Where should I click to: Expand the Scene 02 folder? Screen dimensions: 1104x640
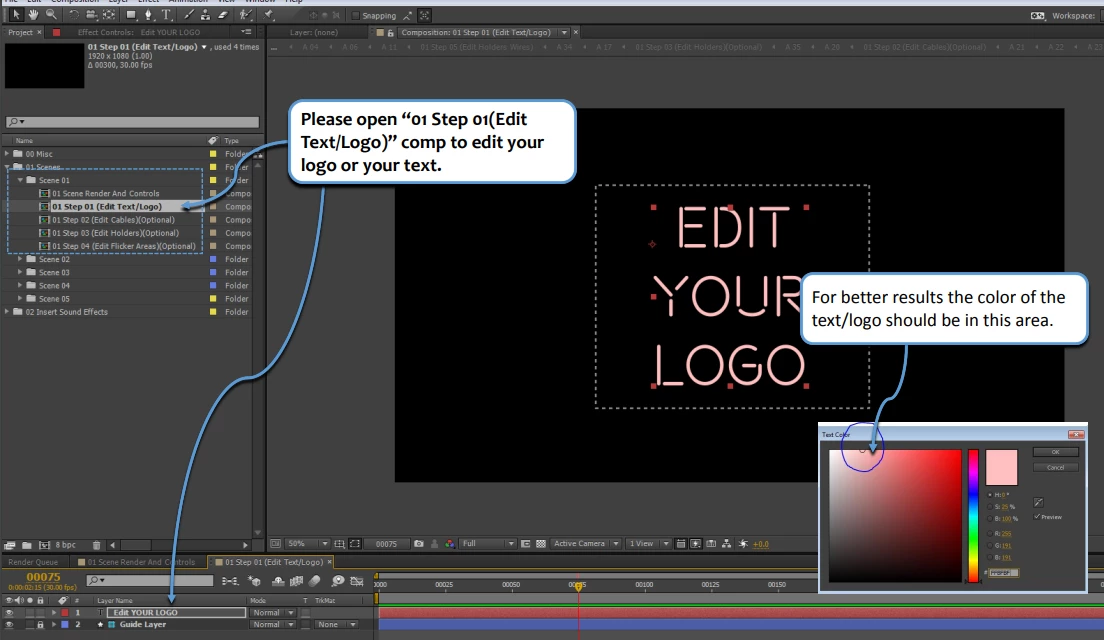coord(20,259)
